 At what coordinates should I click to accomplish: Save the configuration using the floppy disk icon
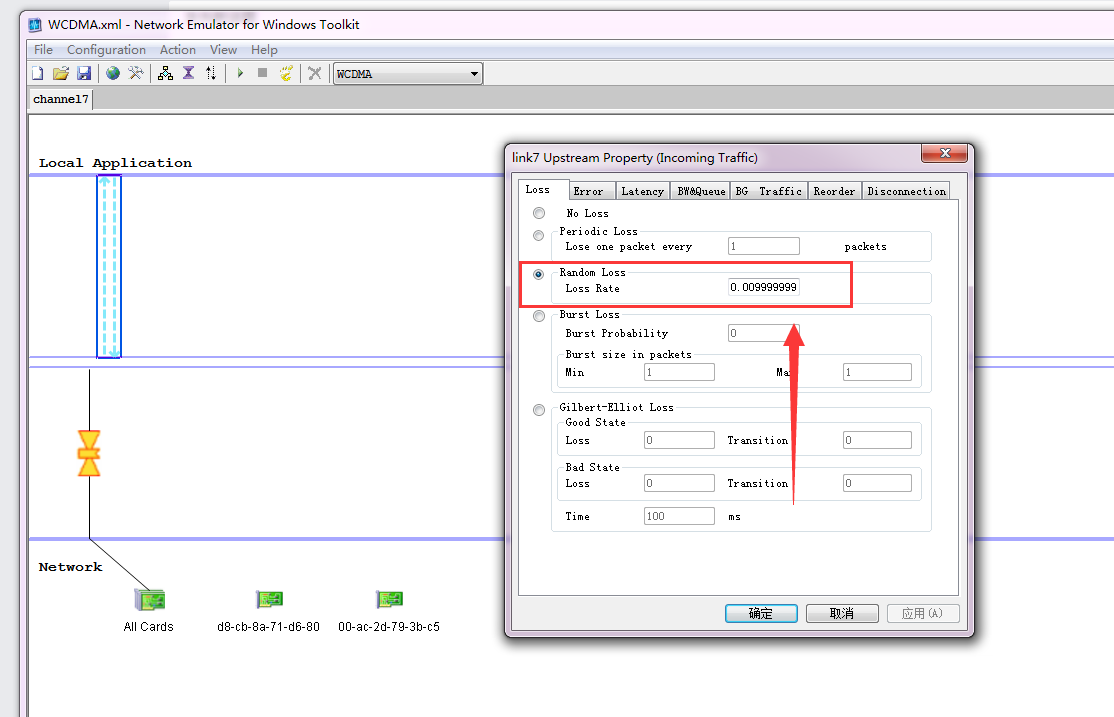click(84, 73)
